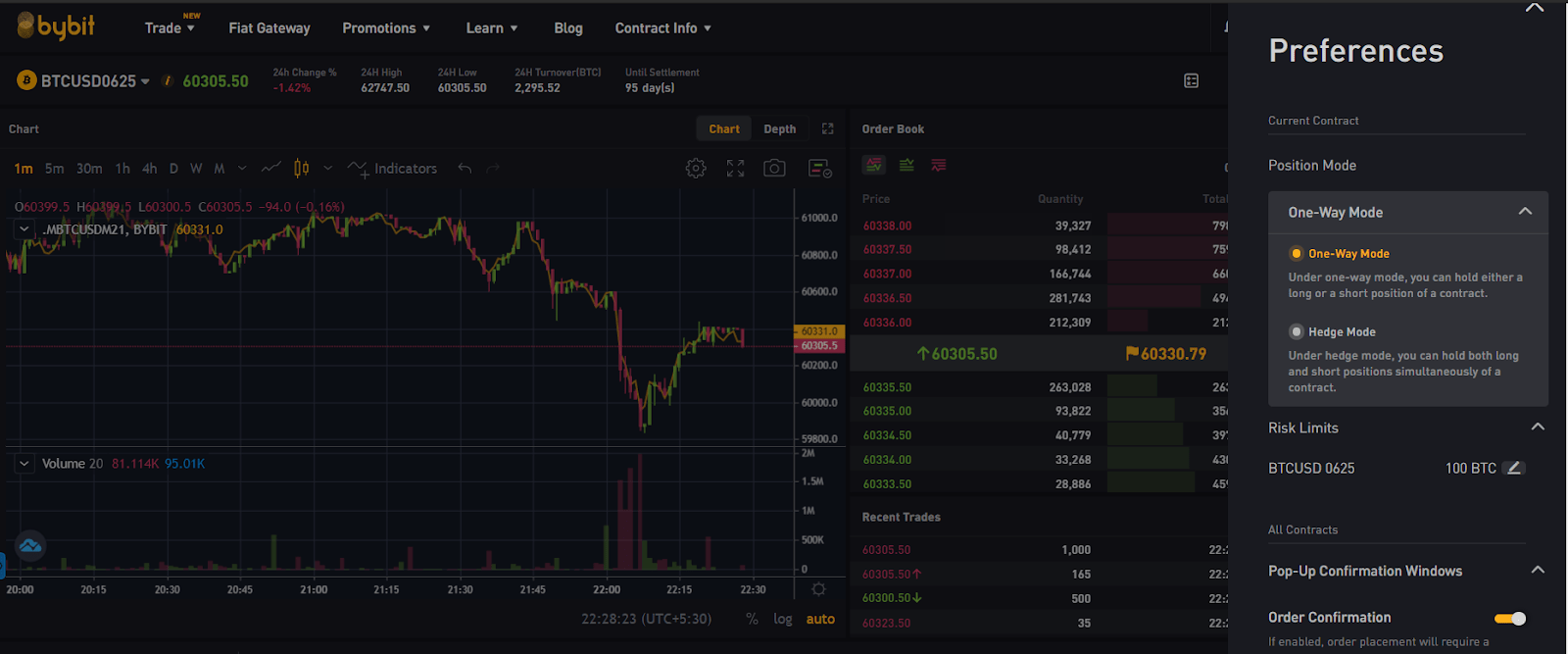Open the Fiat Gateway menu item
Viewport: 1568px width, 654px height.
tap(269, 27)
